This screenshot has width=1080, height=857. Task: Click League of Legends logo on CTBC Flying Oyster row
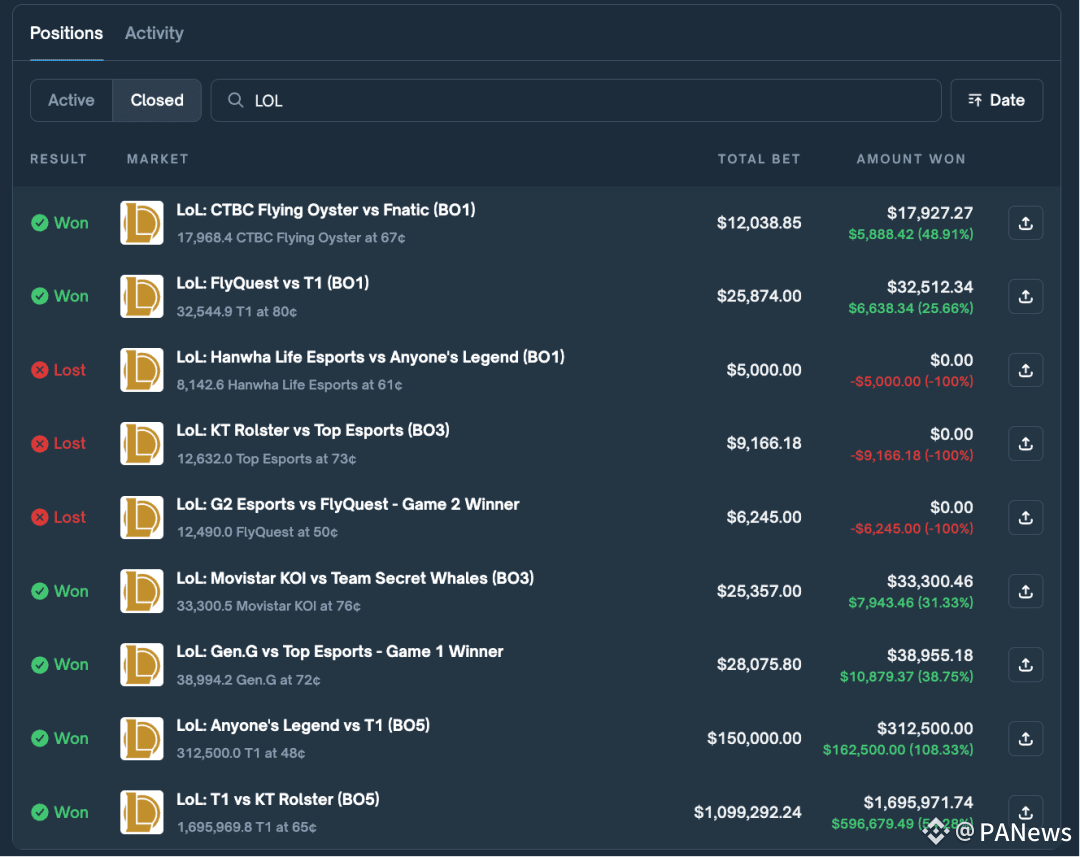pos(142,223)
